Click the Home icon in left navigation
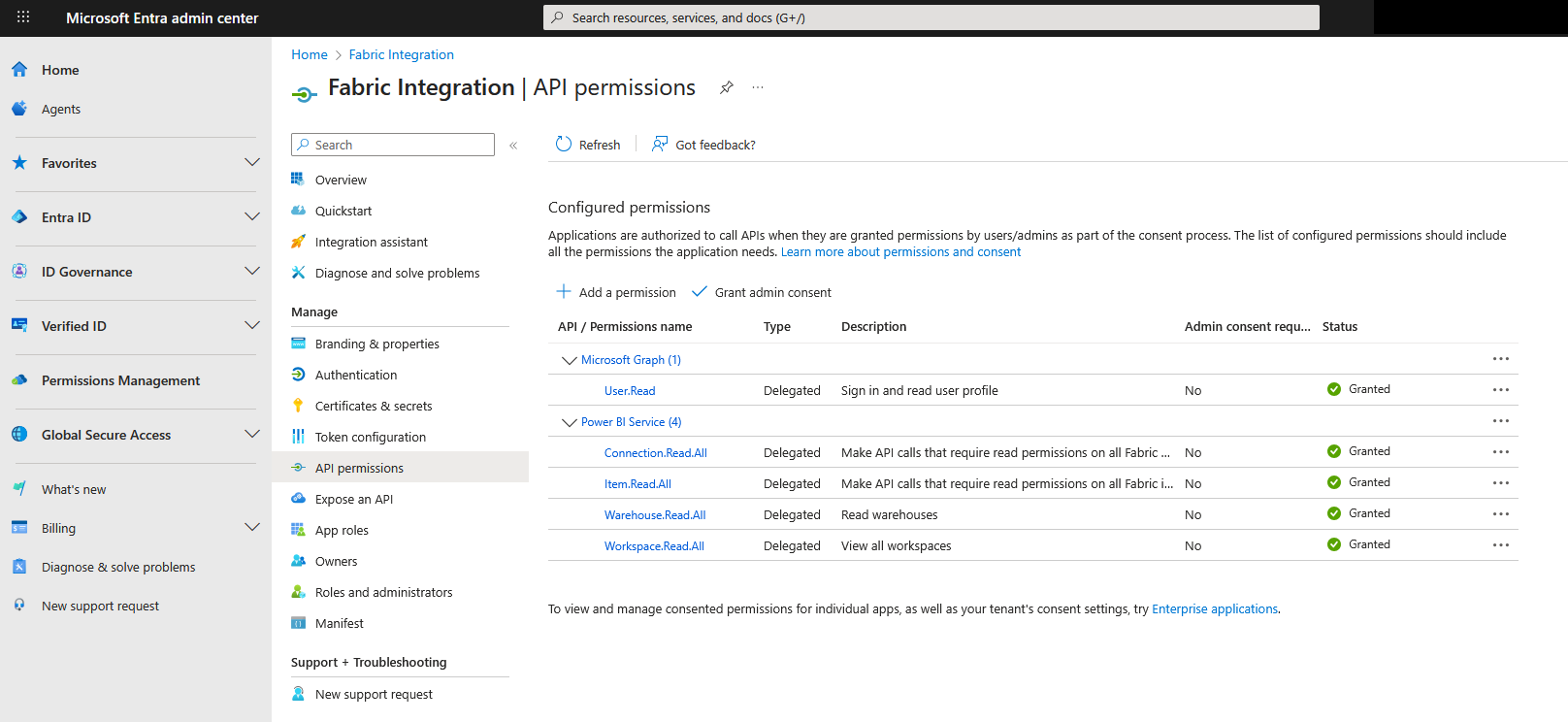The image size is (1568, 722). [19, 70]
